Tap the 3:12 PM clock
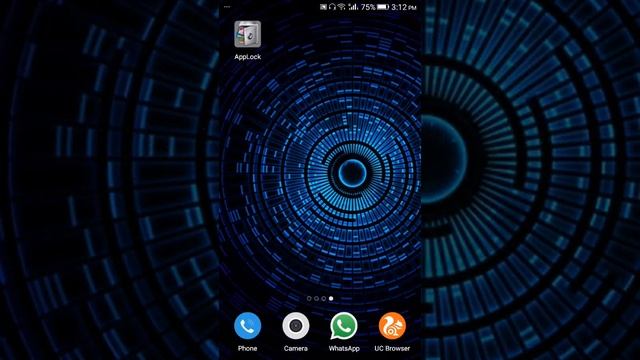This screenshot has height=360, width=640. 404,7
